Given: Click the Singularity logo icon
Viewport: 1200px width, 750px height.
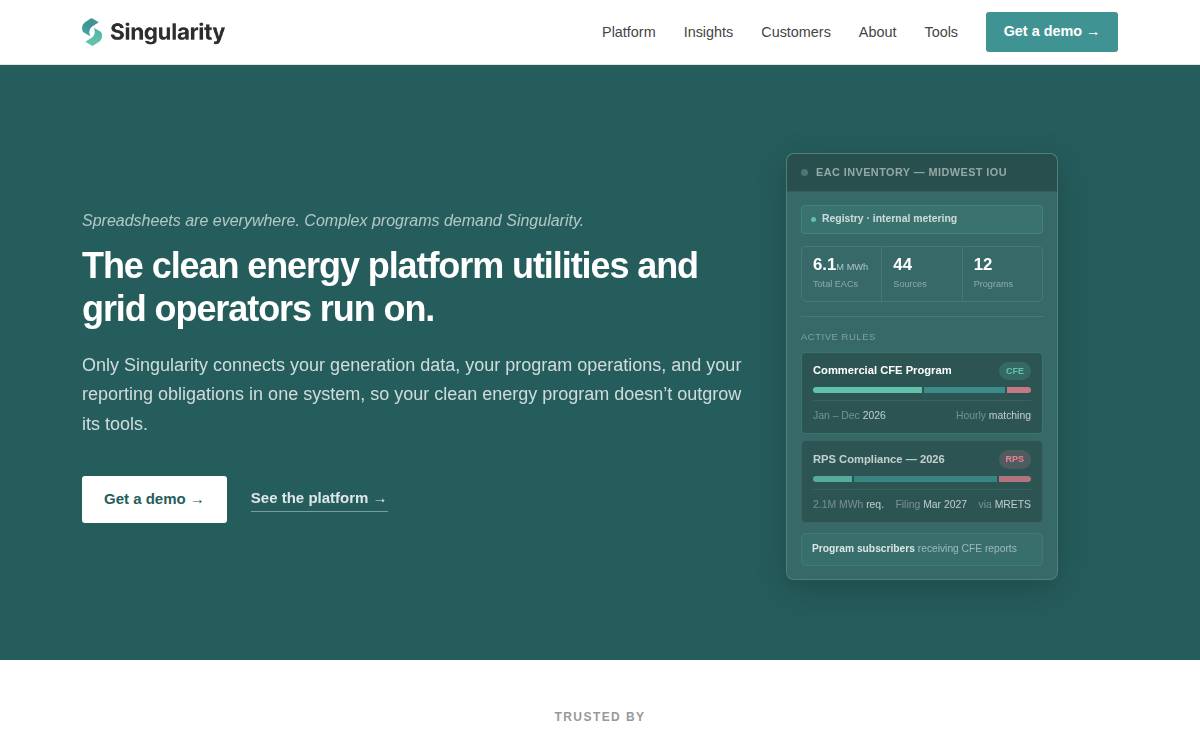Looking at the screenshot, I should 92,32.
